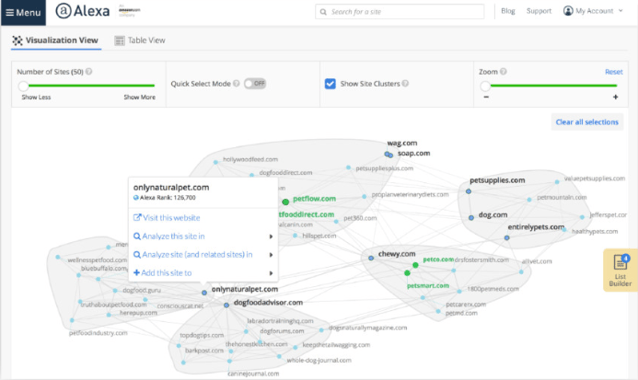This screenshot has width=638, height=380.
Task: Click the help icon beside Number of Sites
Action: [x=89, y=72]
